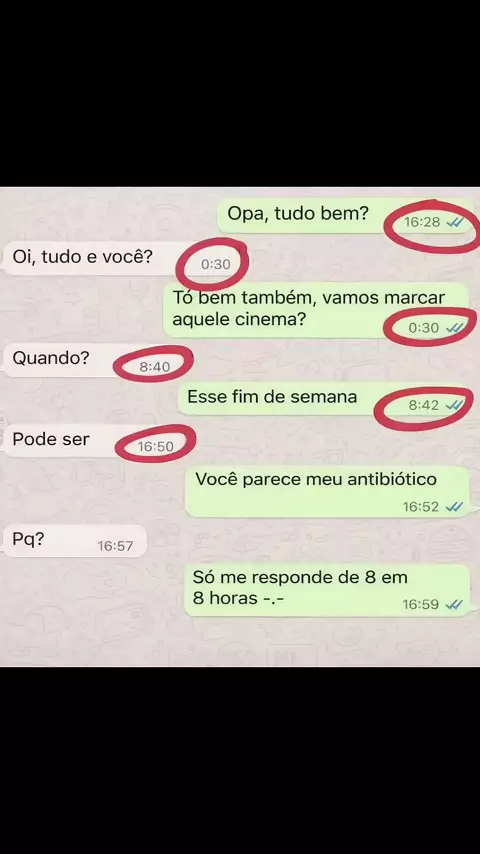This screenshot has height=854, width=480.
Task: Click the circled 16:50 timestamp
Action: tap(155, 447)
